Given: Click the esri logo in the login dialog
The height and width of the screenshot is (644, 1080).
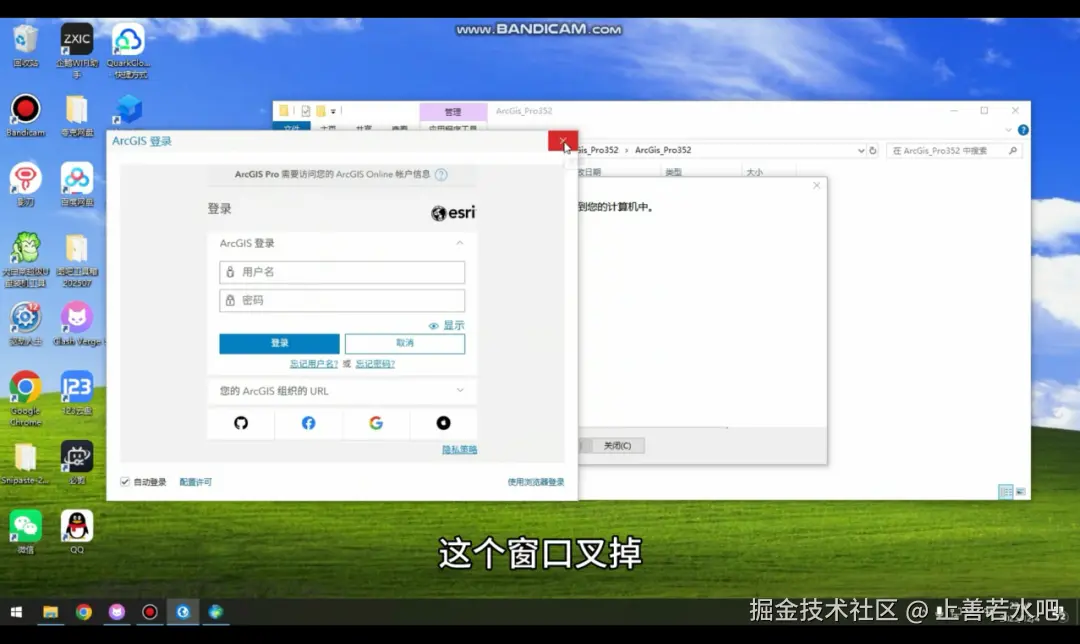Looking at the screenshot, I should (x=451, y=212).
